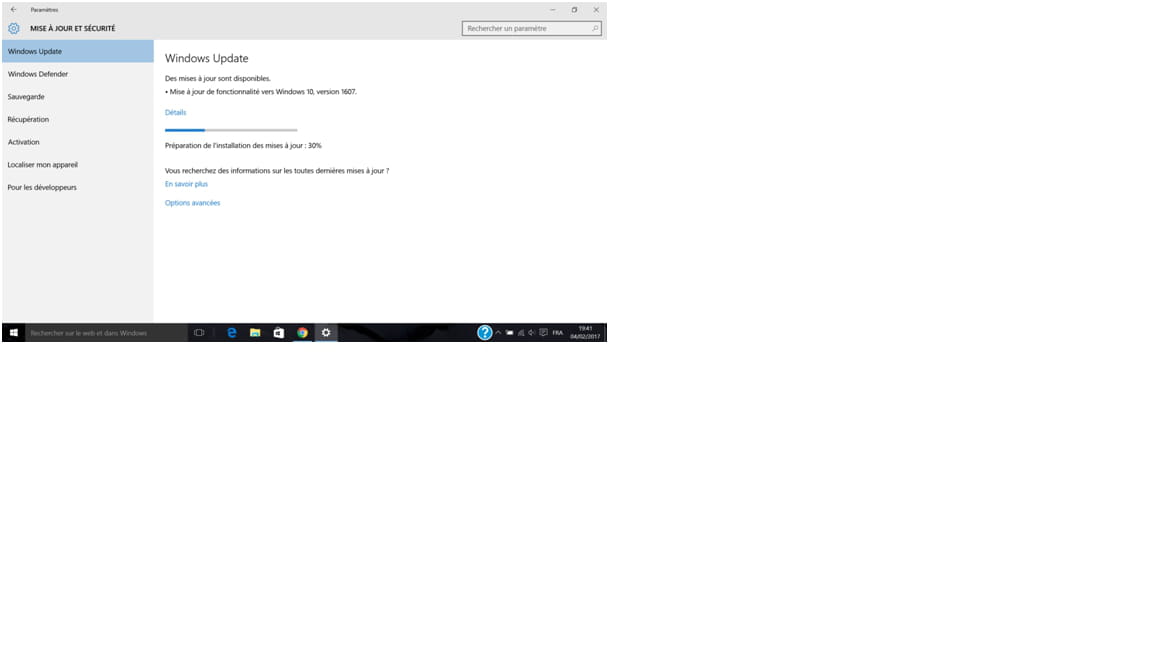1152x648 pixels.
Task: Close the Paramètres window
Action: (x=597, y=10)
